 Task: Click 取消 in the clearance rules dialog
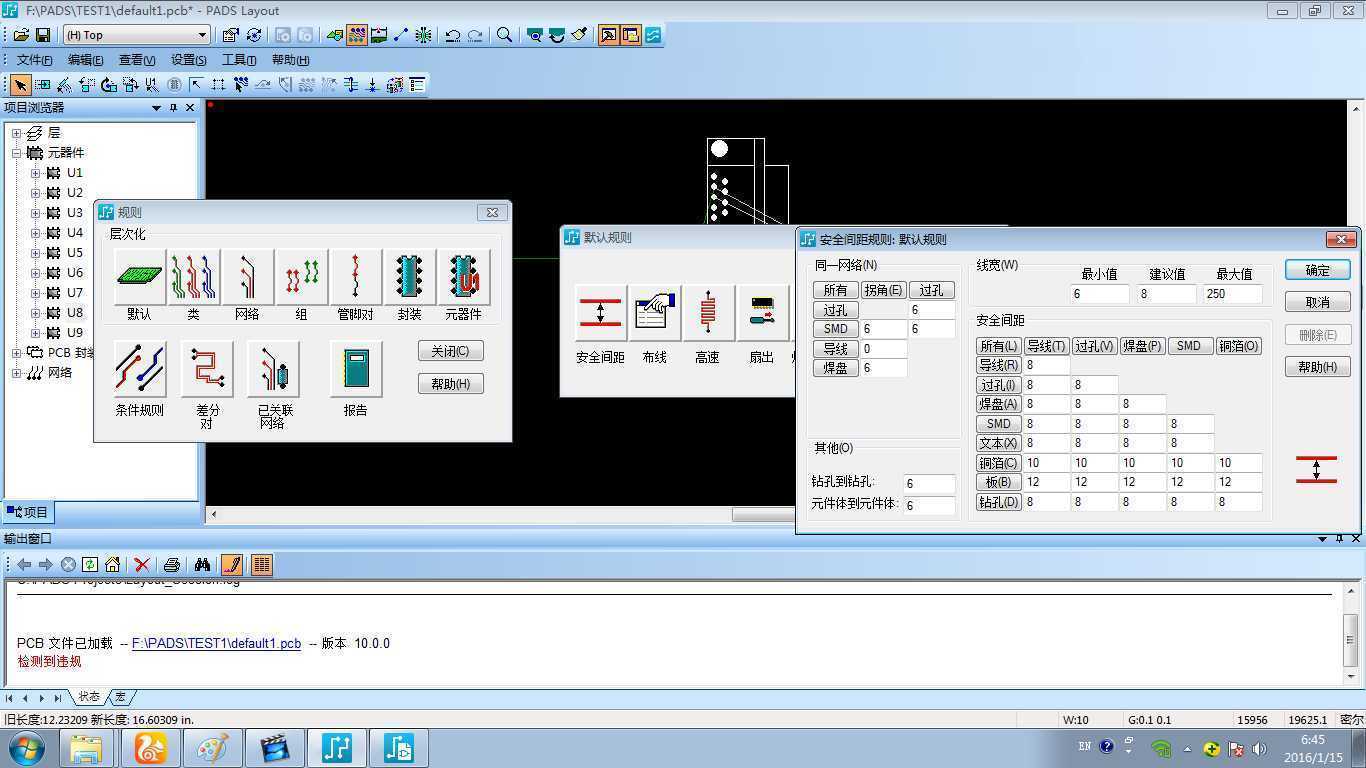pyautogui.click(x=1318, y=302)
